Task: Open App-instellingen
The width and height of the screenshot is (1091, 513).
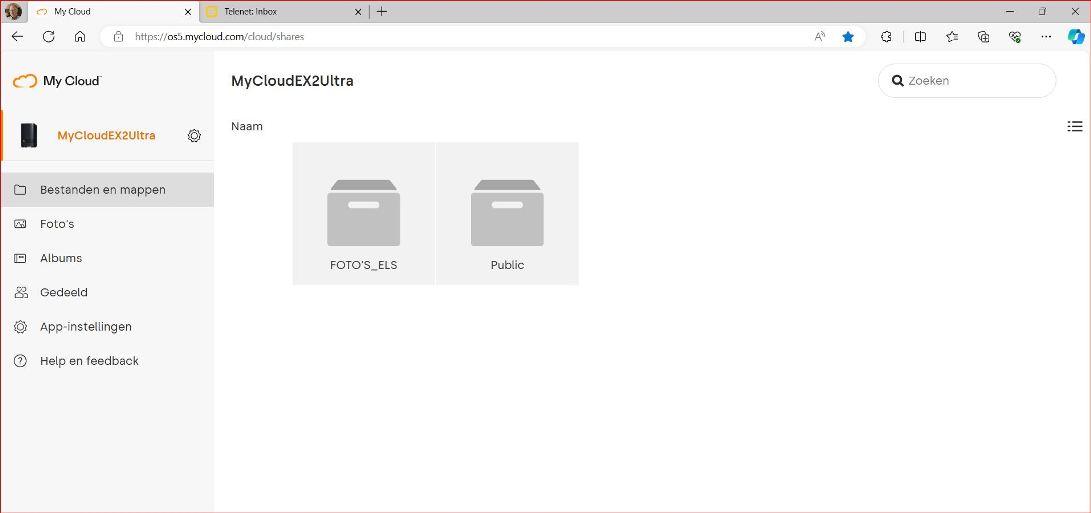Action: tap(85, 327)
